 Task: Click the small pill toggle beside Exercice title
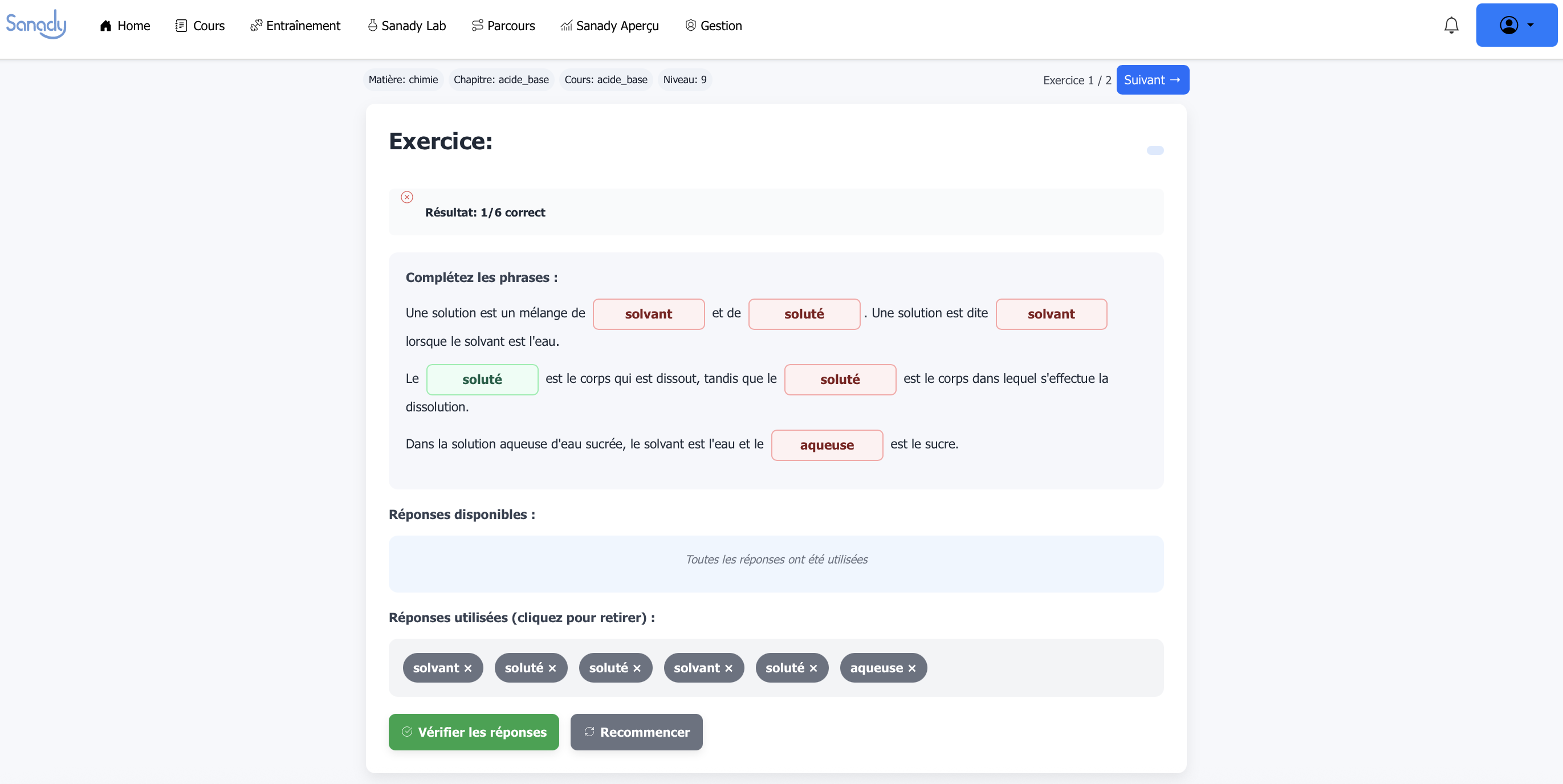coord(1155,150)
